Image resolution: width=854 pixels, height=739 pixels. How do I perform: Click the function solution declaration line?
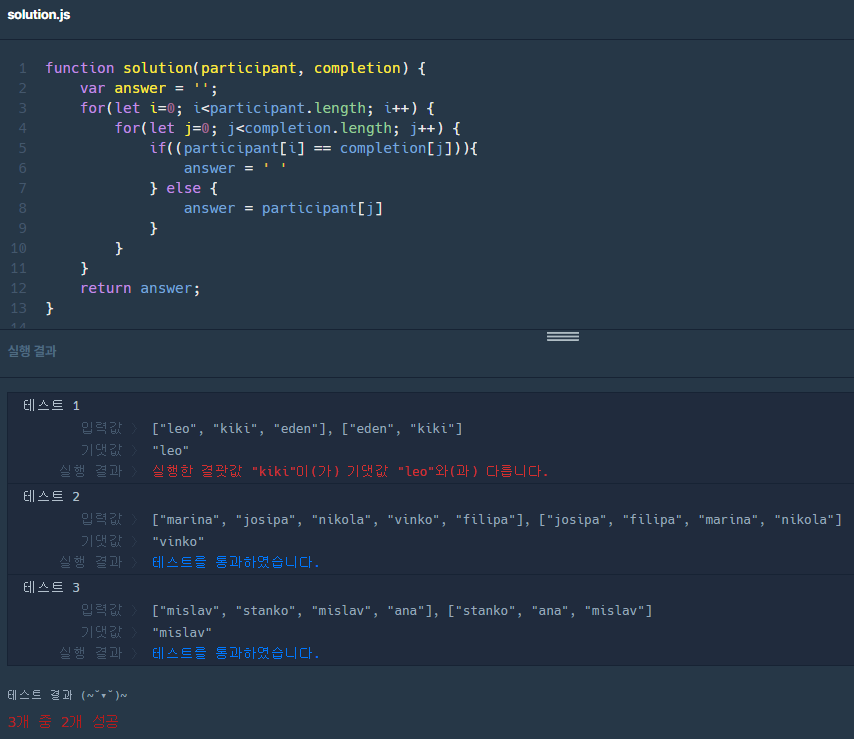pyautogui.click(x=235, y=68)
